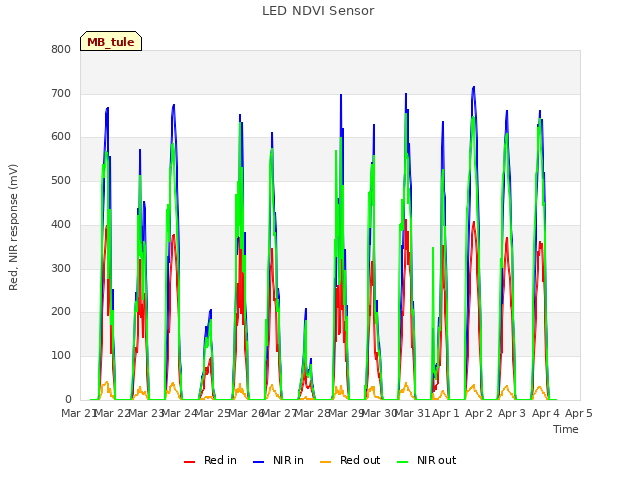Click the 0 y-axis tick label

[68, 399]
